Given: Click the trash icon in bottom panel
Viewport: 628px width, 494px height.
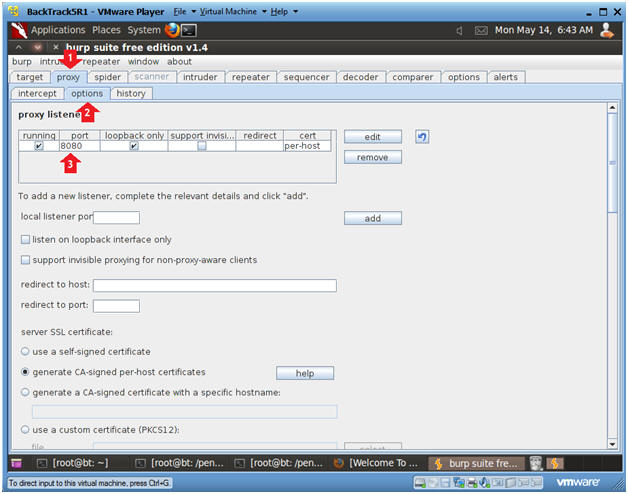Looking at the screenshot, I should (x=535, y=463).
